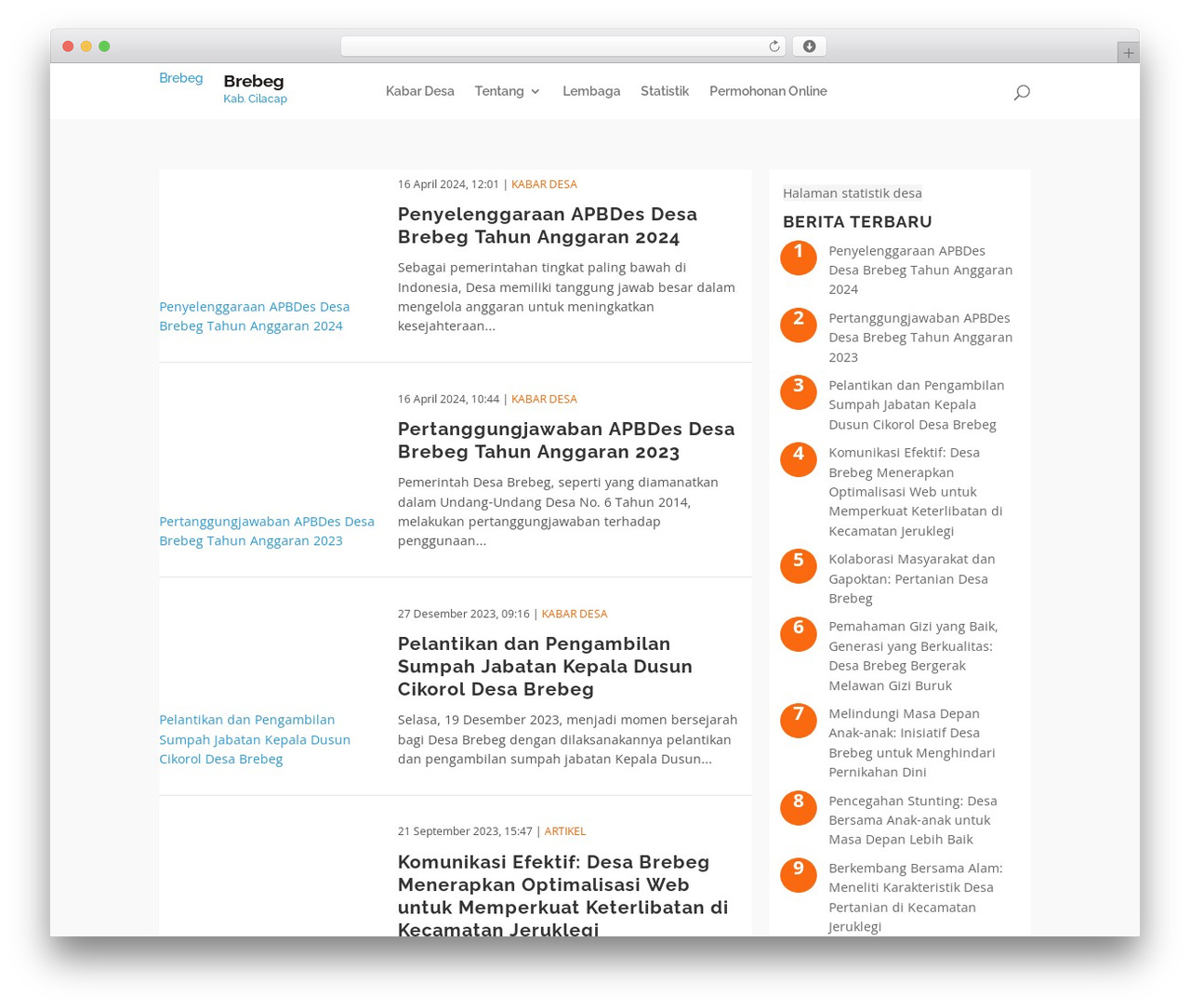Expand the Tentang dropdown menu
Viewport: 1190px width, 1008px height.
[507, 91]
